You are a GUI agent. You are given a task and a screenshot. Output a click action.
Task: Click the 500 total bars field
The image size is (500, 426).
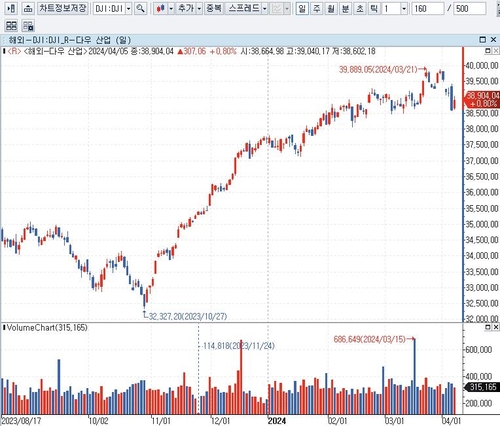coord(470,8)
